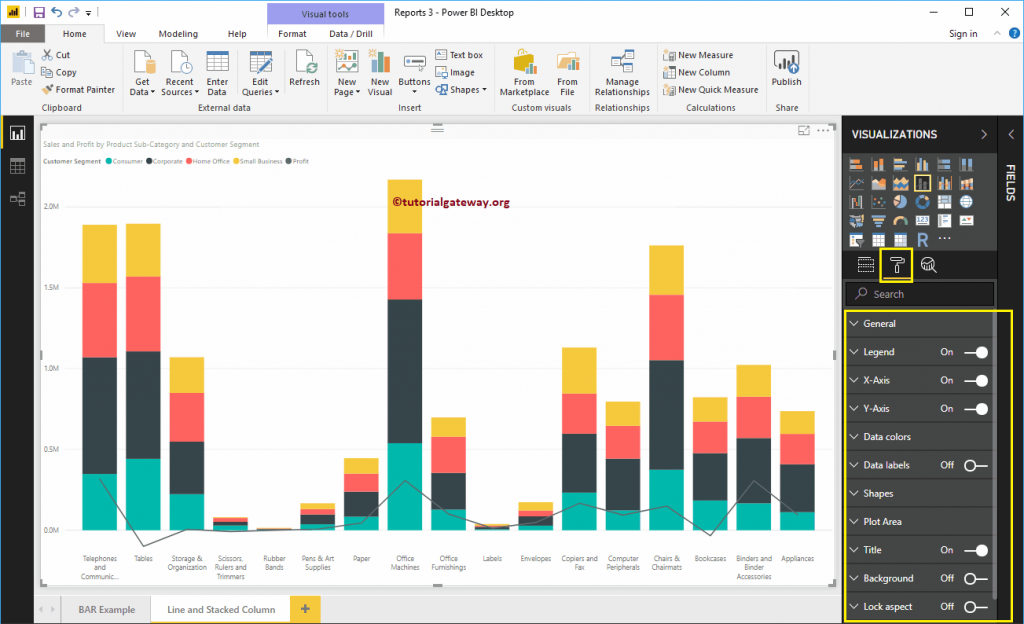The height and width of the screenshot is (624, 1024).
Task: Select the Donut chart visualization icon
Action: click(x=922, y=200)
